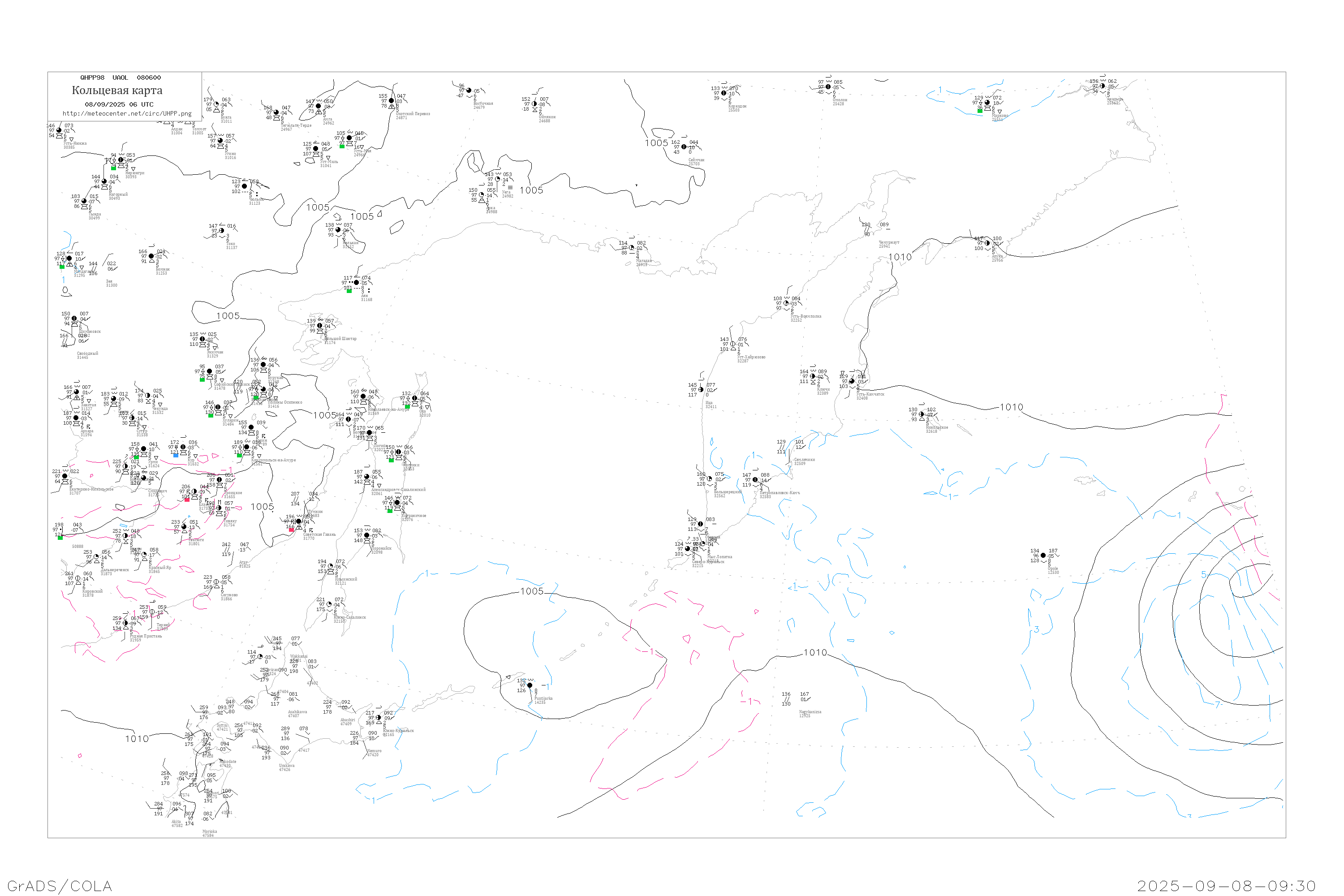Click the Магадан station cloud-cover symbol
The height and width of the screenshot is (896, 1344).
pyautogui.click(x=631, y=247)
